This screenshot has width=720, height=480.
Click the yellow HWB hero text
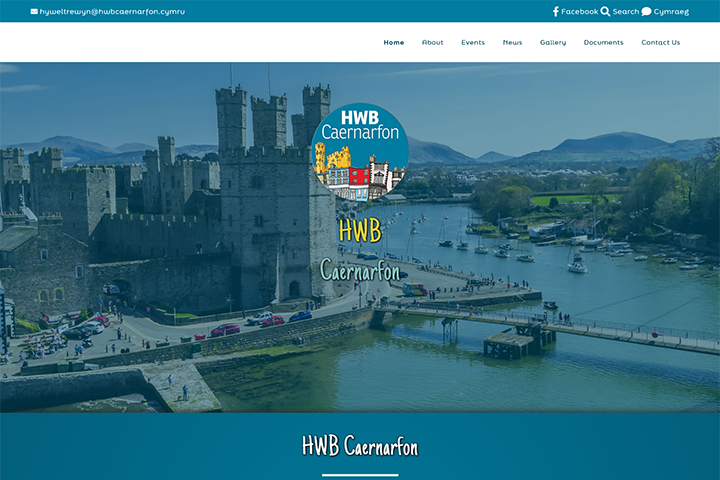(x=360, y=231)
